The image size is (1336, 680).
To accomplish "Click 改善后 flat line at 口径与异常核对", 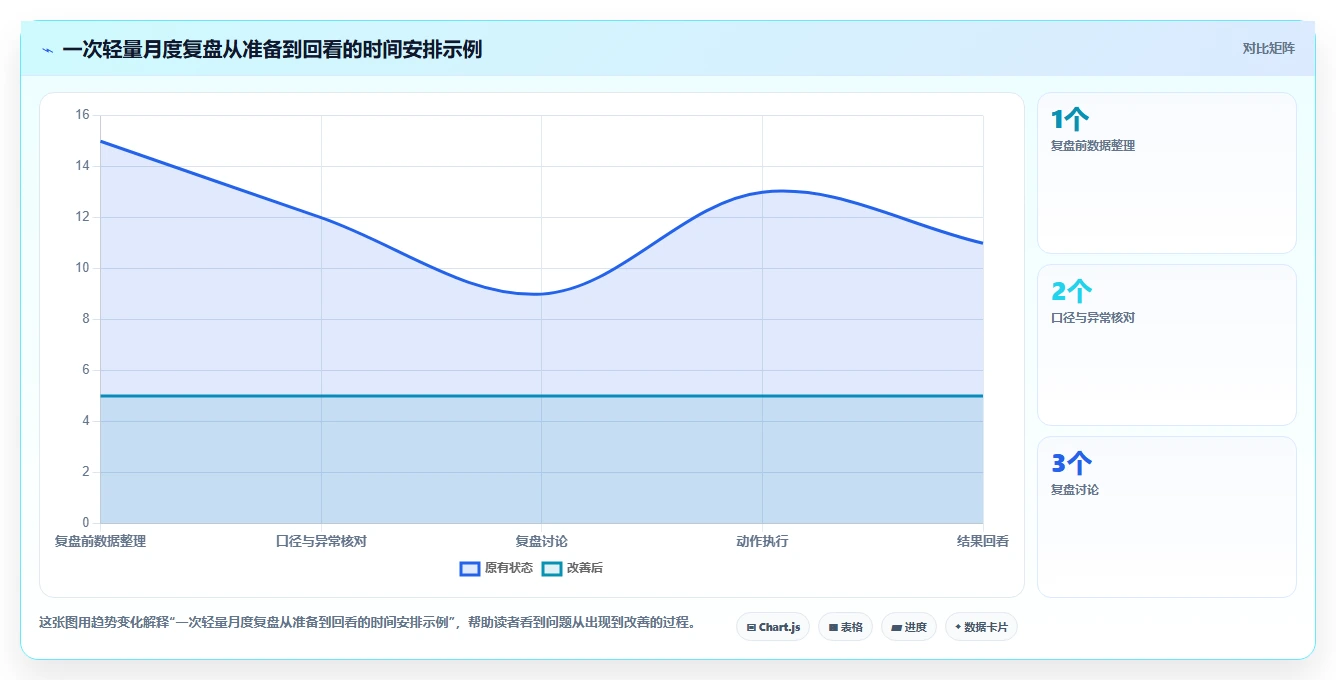I will click(321, 396).
